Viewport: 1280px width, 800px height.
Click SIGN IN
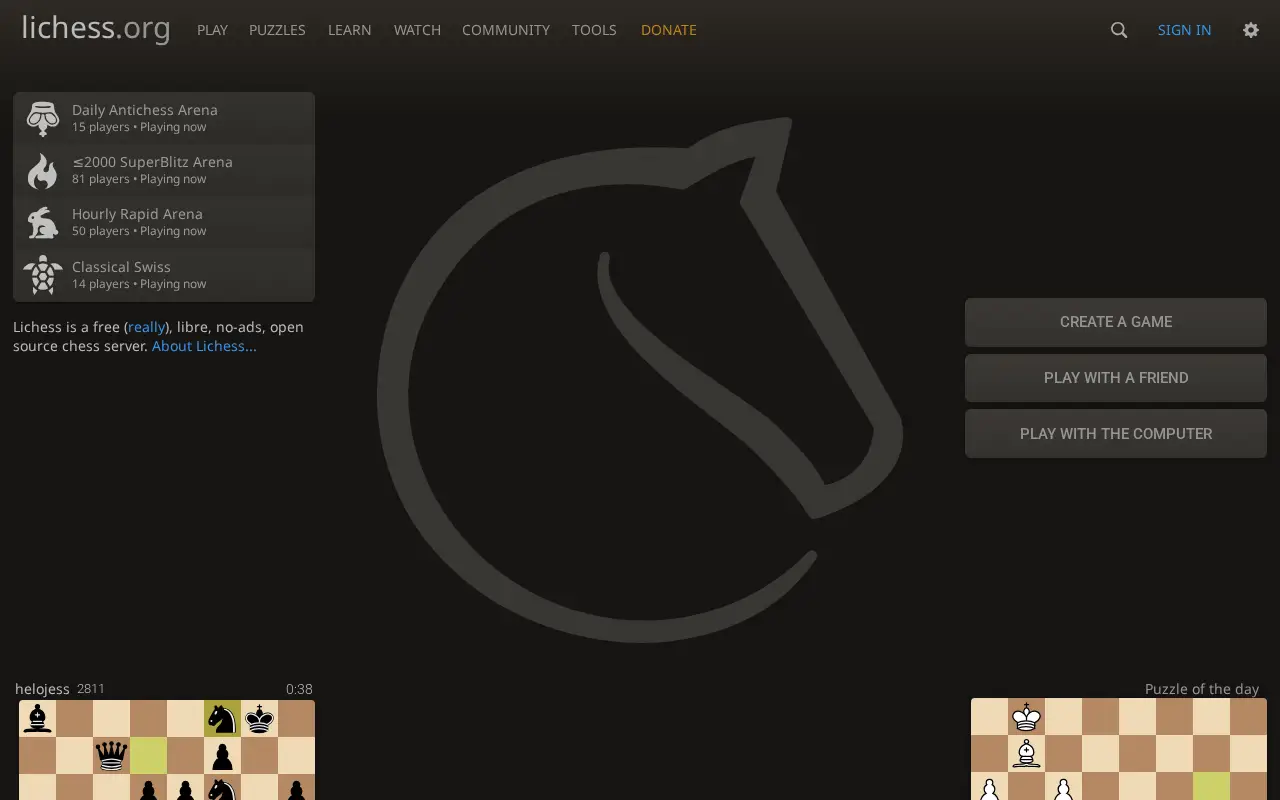[1184, 30]
